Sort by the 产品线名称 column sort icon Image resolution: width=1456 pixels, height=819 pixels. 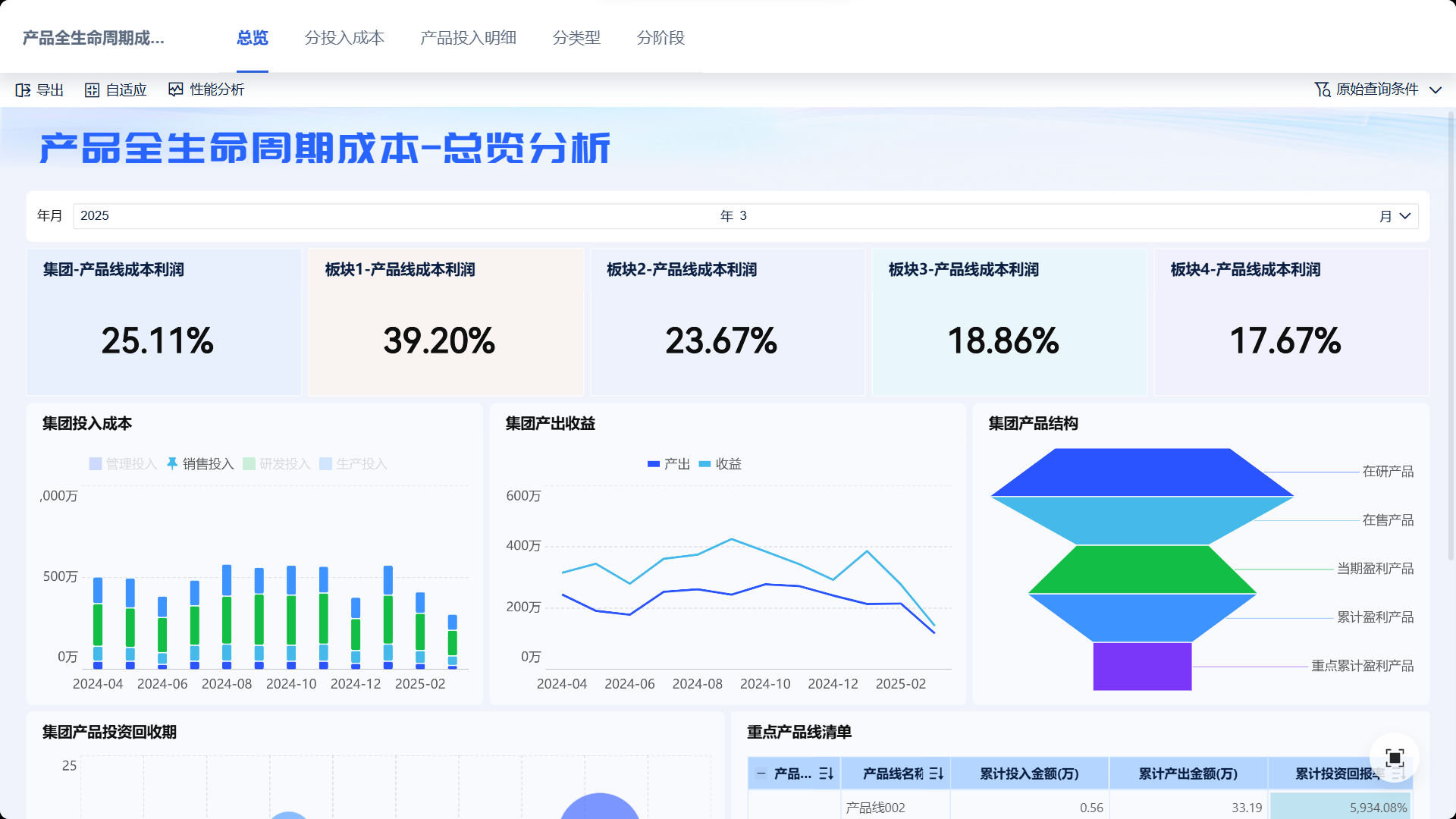pos(936,773)
